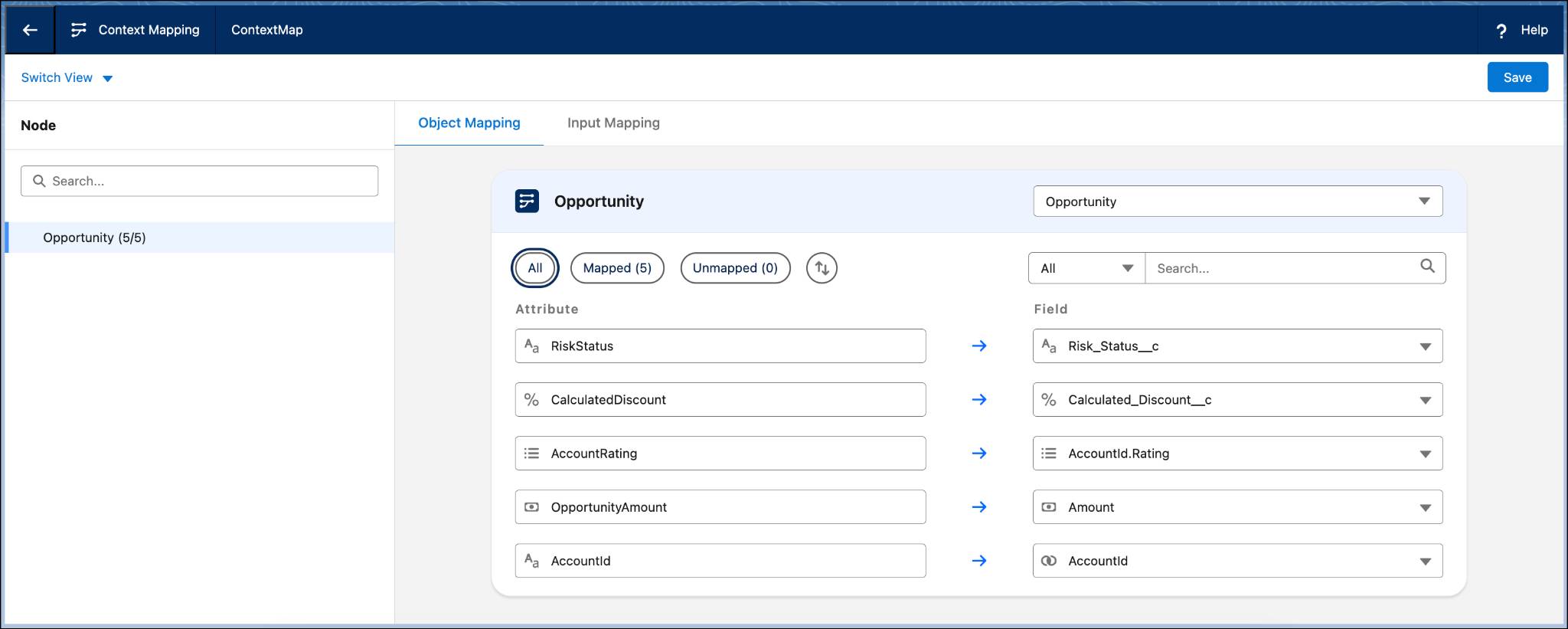The image size is (1568, 629).
Task: Click the Context Mapping icon in header
Action: pos(78,30)
